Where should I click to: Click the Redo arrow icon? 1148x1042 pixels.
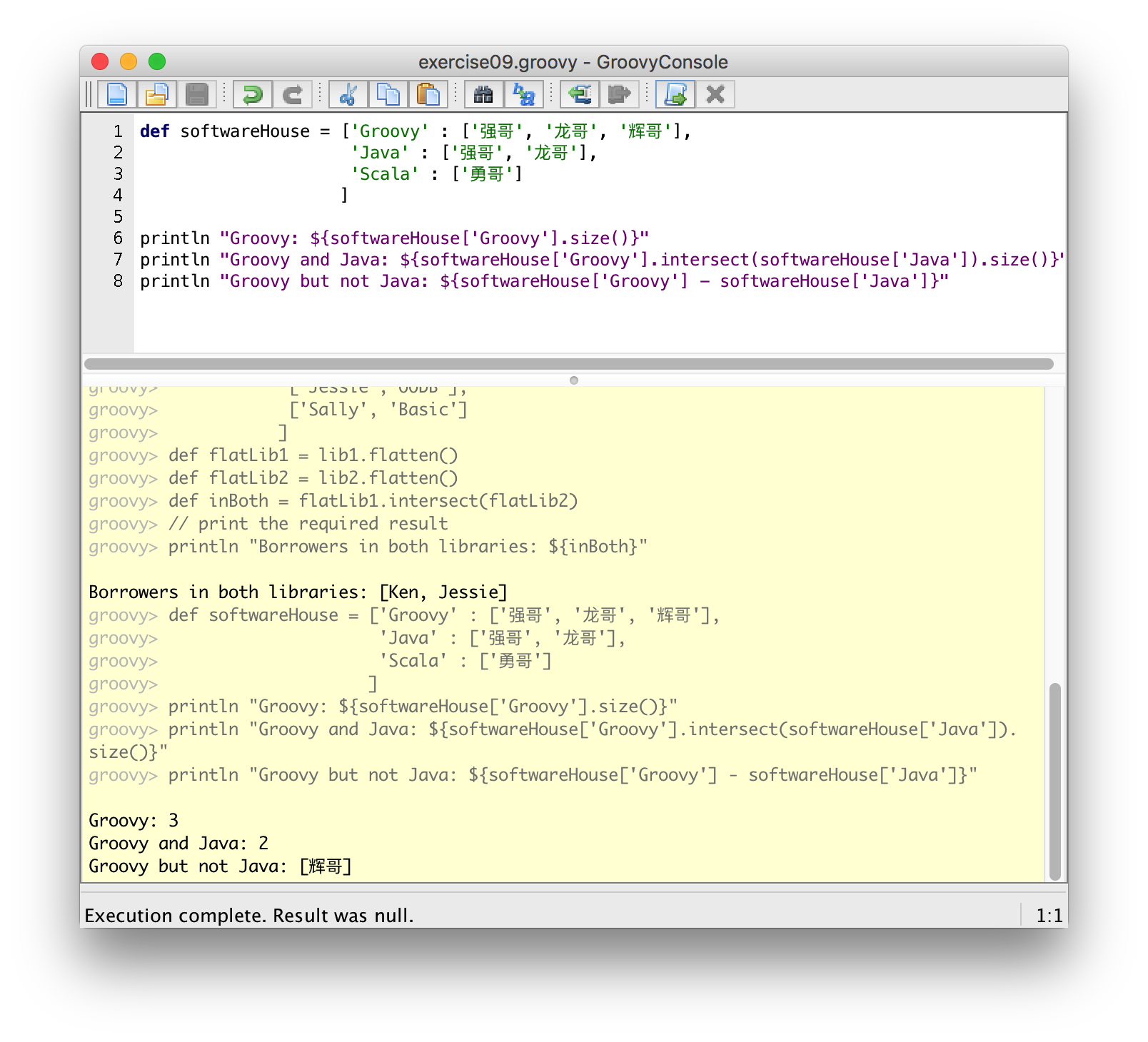293,94
